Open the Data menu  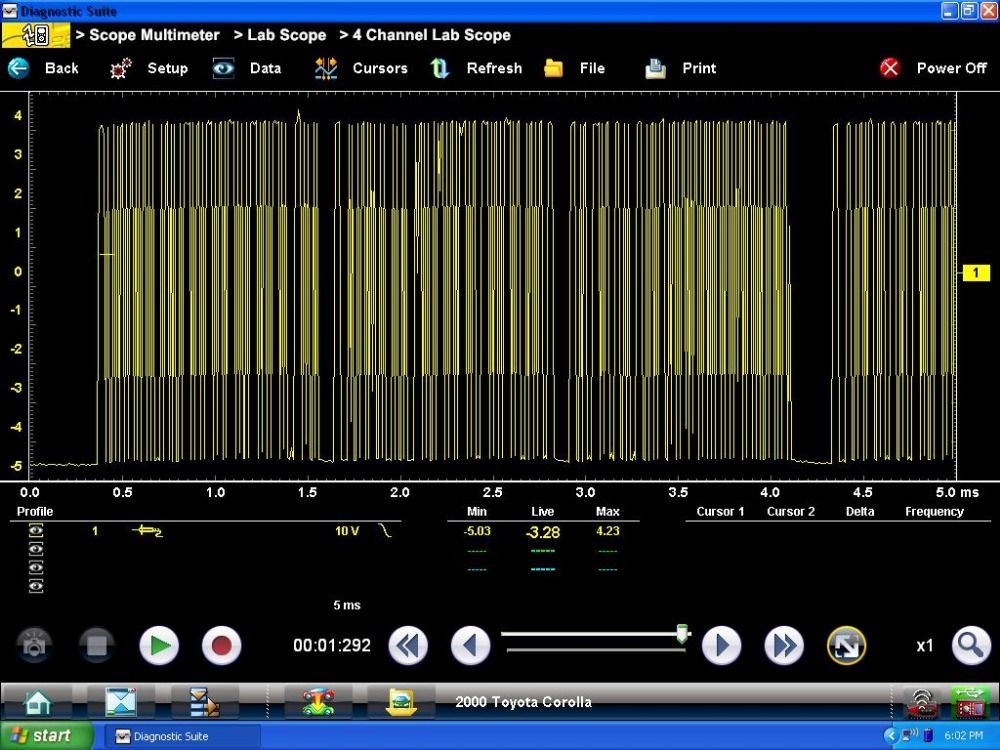265,69
